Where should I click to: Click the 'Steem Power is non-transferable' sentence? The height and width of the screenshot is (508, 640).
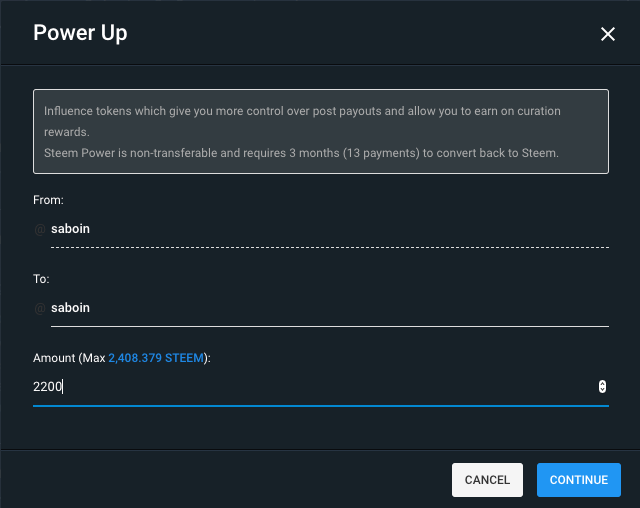point(301,153)
